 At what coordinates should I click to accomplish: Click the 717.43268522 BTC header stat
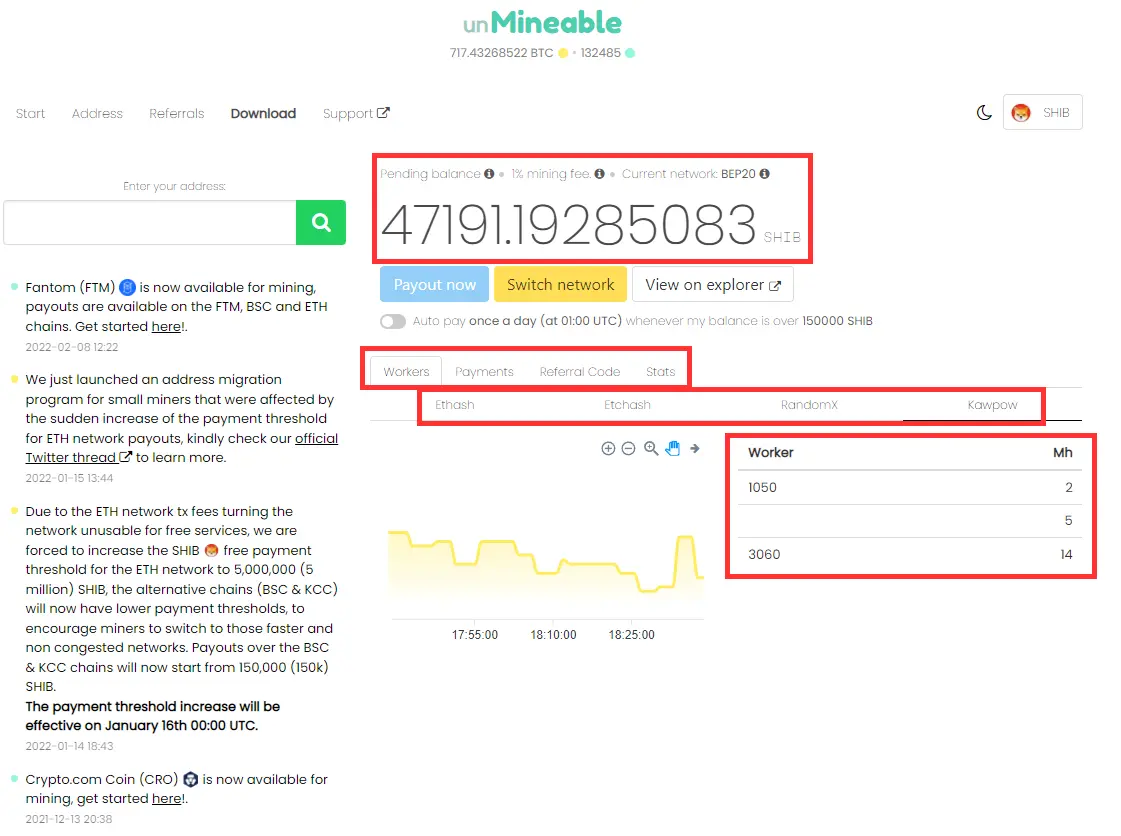point(501,53)
